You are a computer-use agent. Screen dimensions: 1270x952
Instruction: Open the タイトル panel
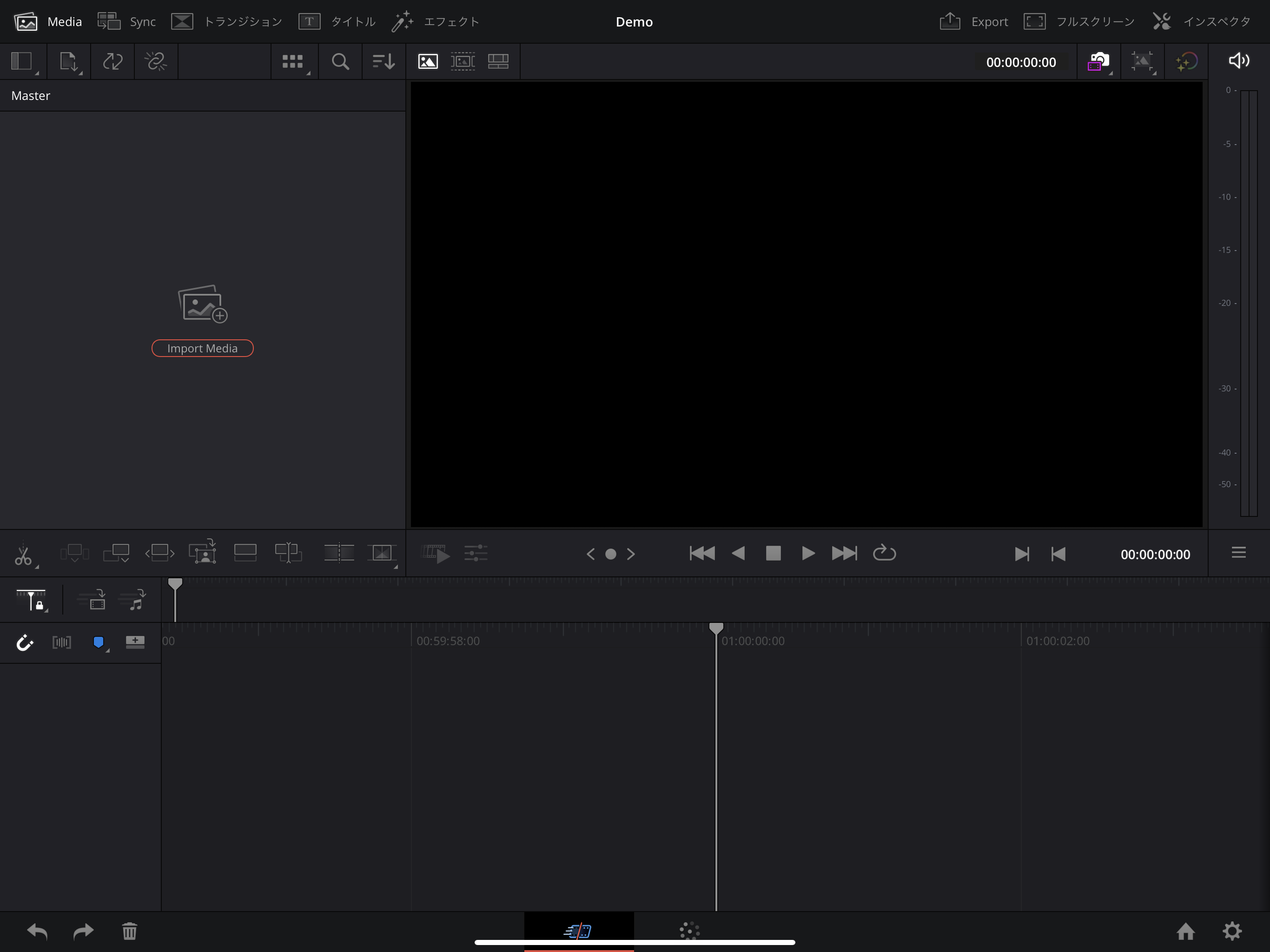click(x=337, y=22)
